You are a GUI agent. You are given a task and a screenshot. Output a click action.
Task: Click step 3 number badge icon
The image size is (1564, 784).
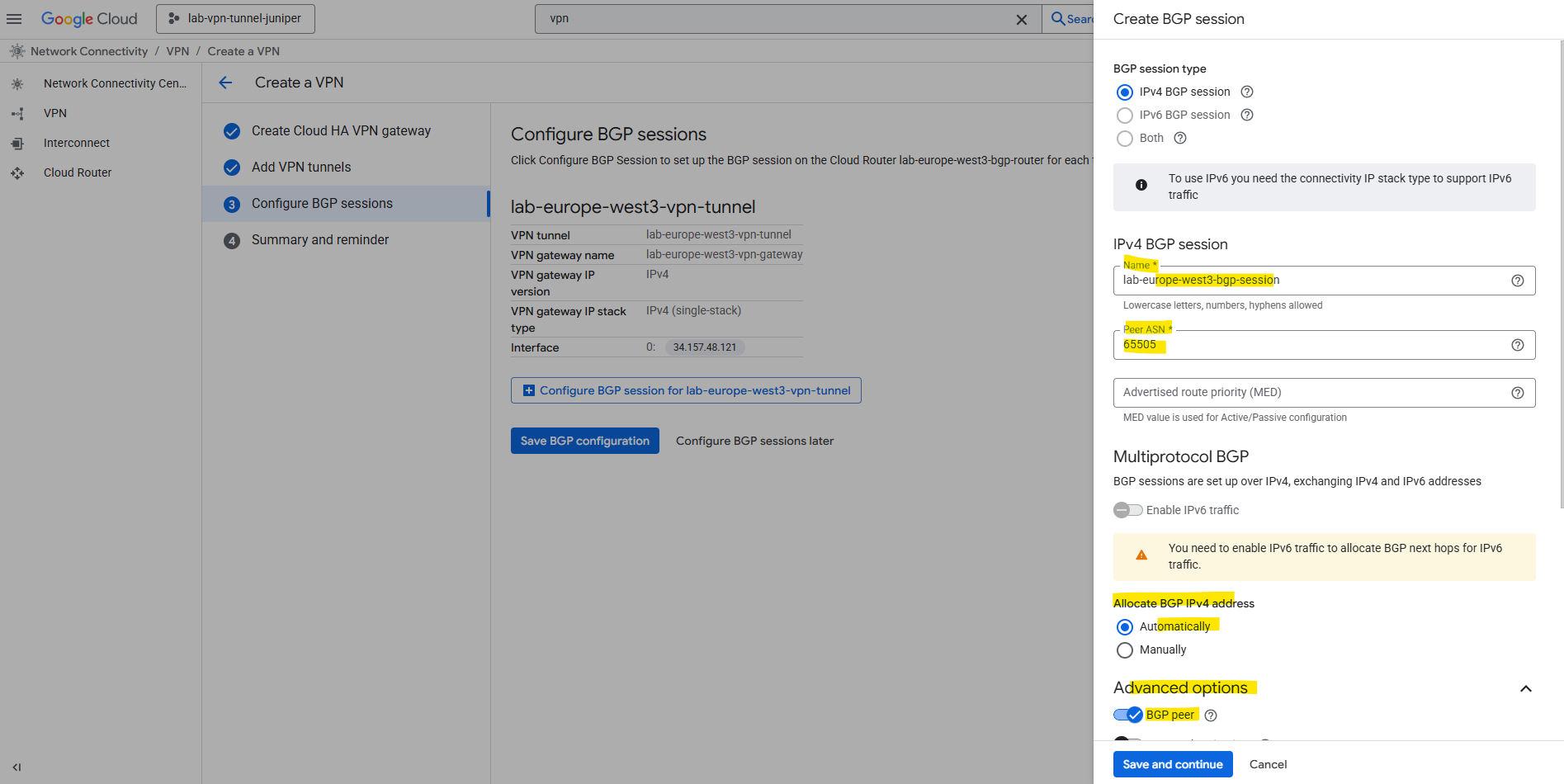(x=232, y=205)
